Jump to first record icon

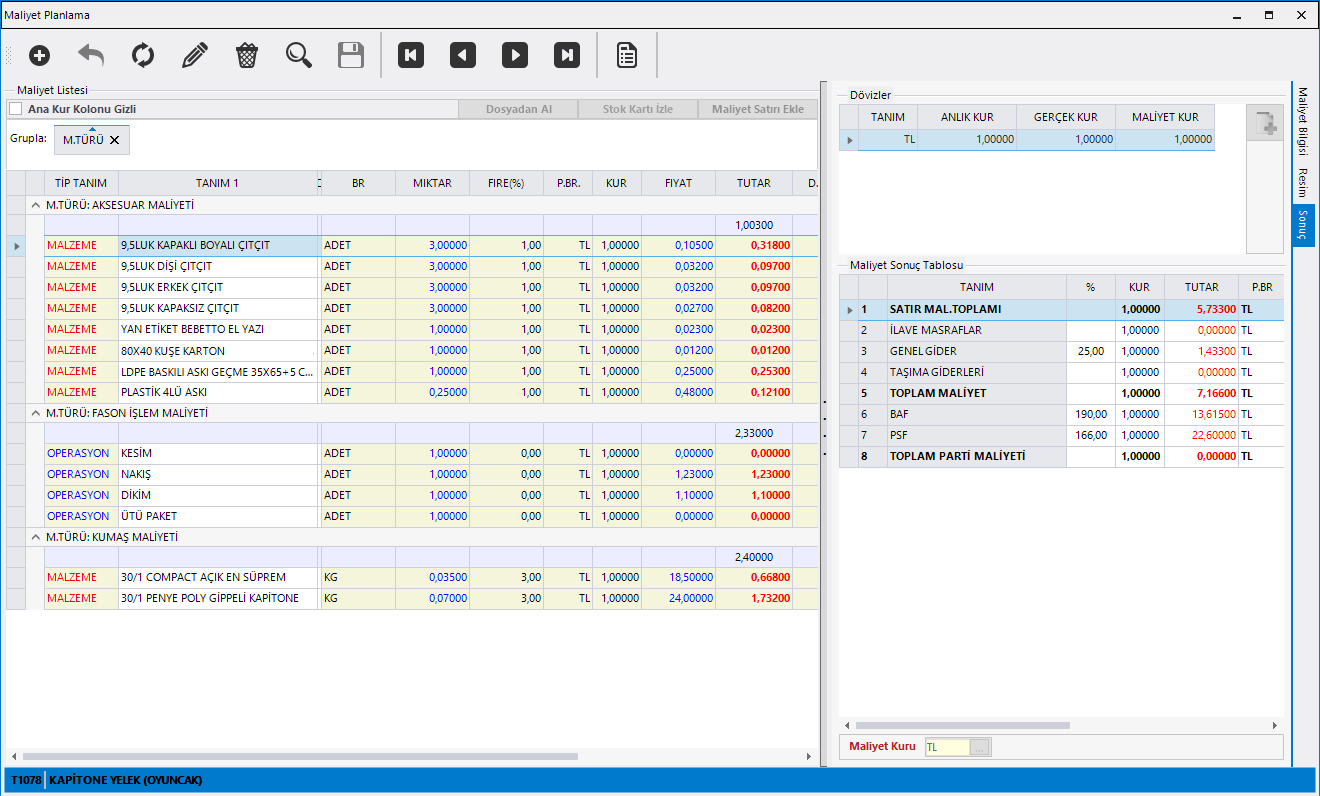pos(411,55)
